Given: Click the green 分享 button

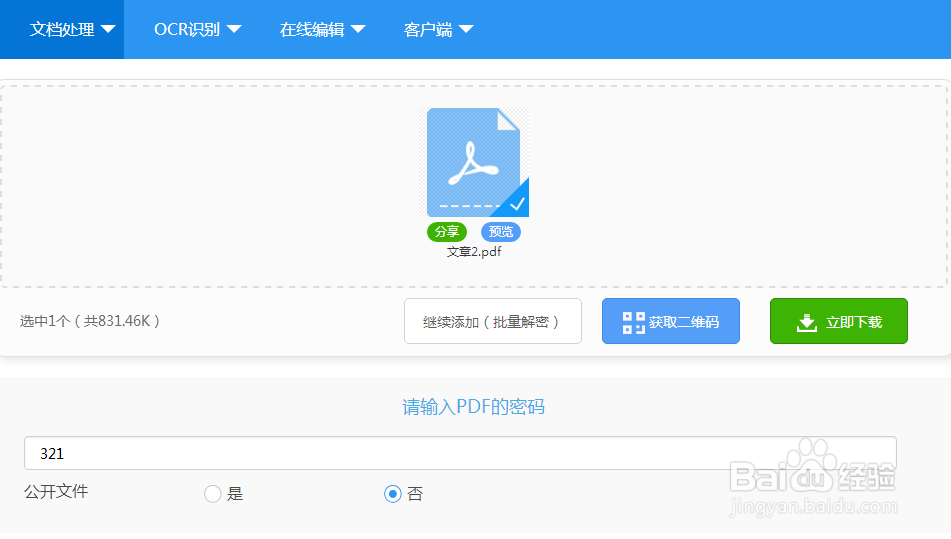Looking at the screenshot, I should point(447,232).
